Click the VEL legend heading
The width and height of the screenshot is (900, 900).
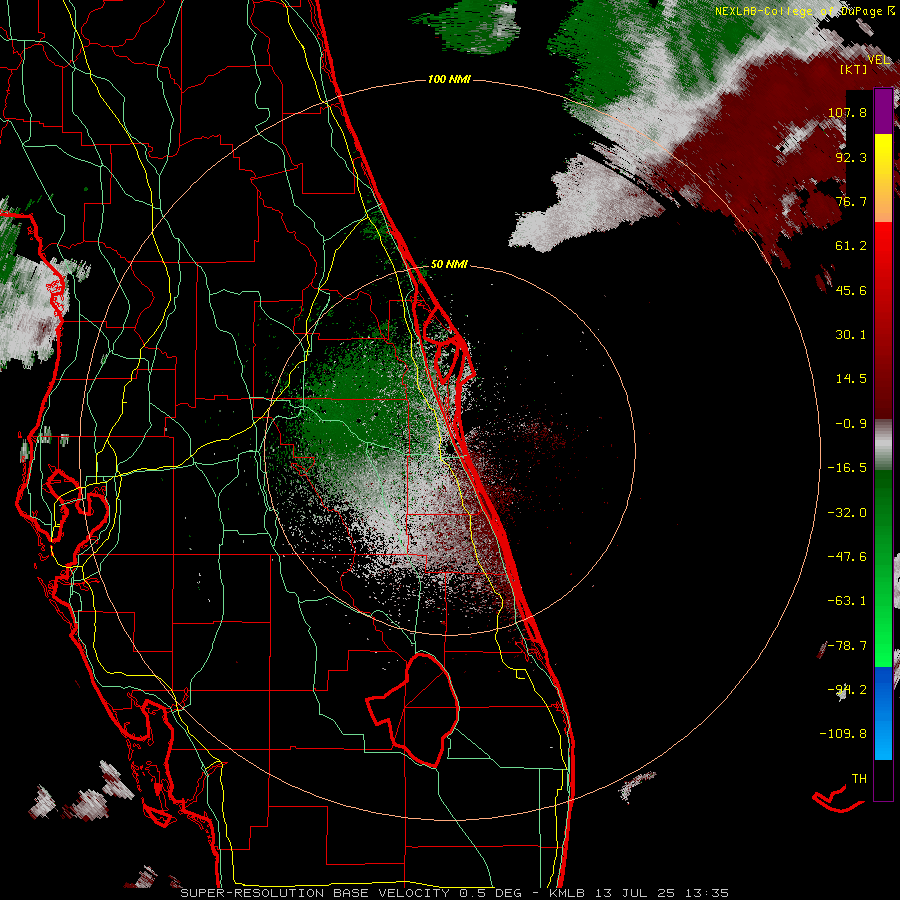[x=878, y=60]
